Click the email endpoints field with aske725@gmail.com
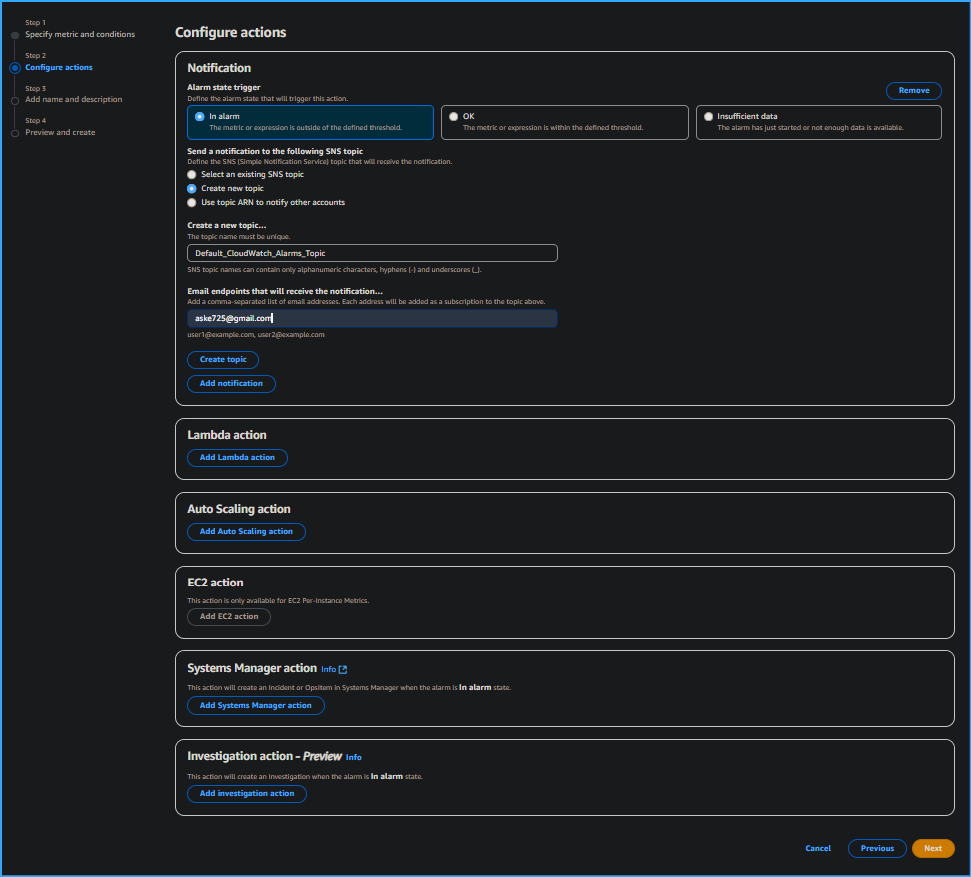Screen dimensions: 971x877 372,318
